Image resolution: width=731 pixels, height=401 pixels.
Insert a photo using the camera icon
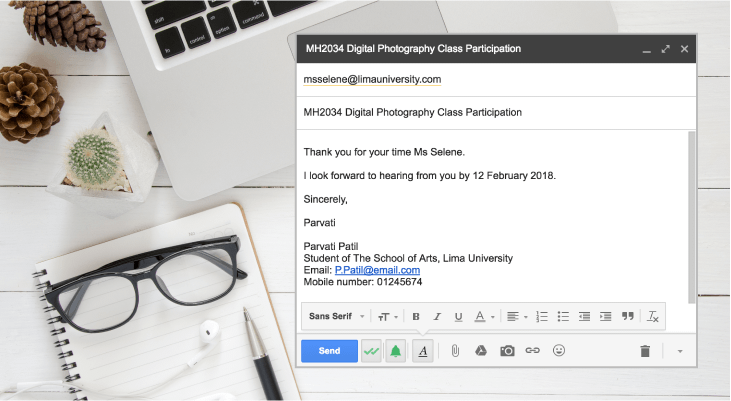tap(507, 351)
